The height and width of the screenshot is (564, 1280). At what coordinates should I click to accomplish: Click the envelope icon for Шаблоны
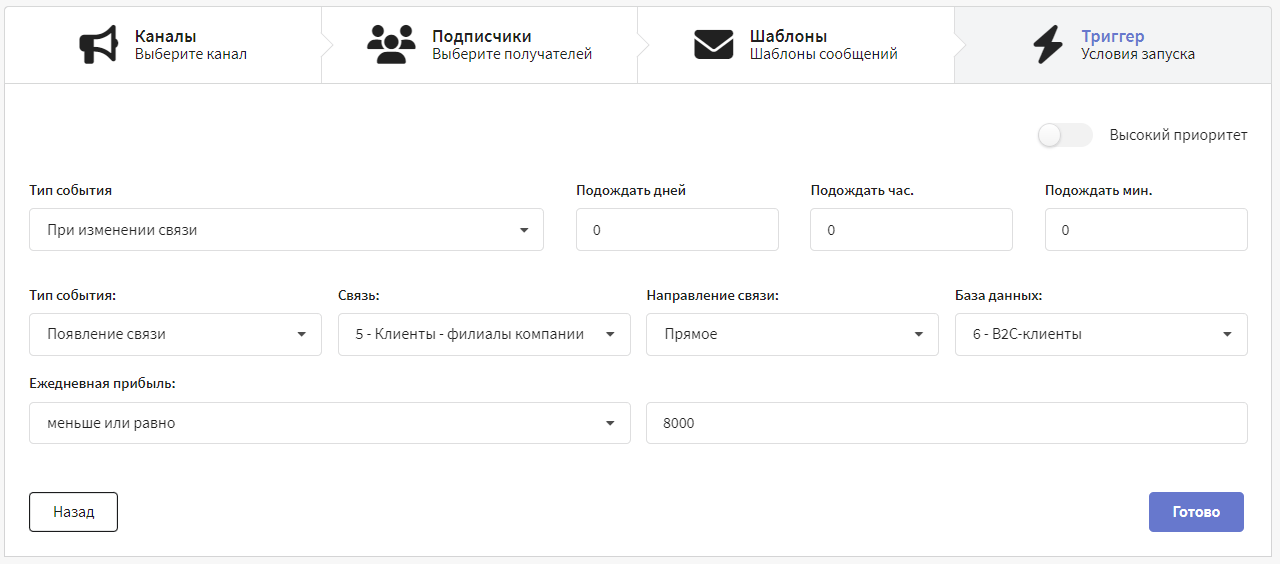(x=714, y=45)
